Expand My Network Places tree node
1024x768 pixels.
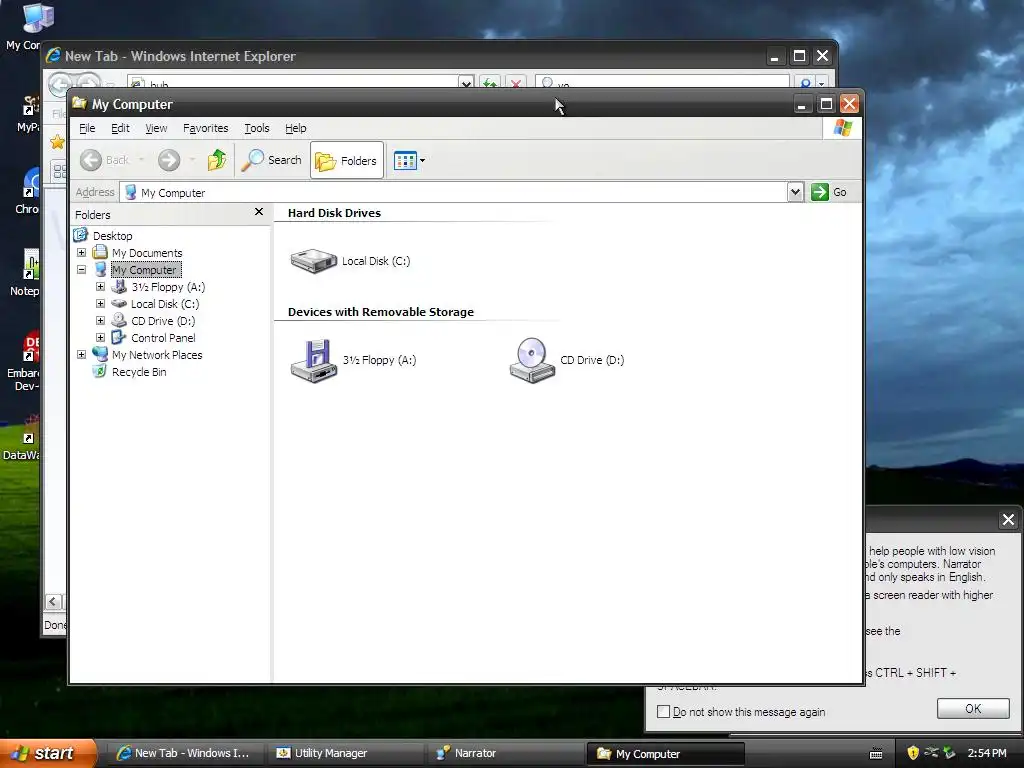[x=81, y=355]
